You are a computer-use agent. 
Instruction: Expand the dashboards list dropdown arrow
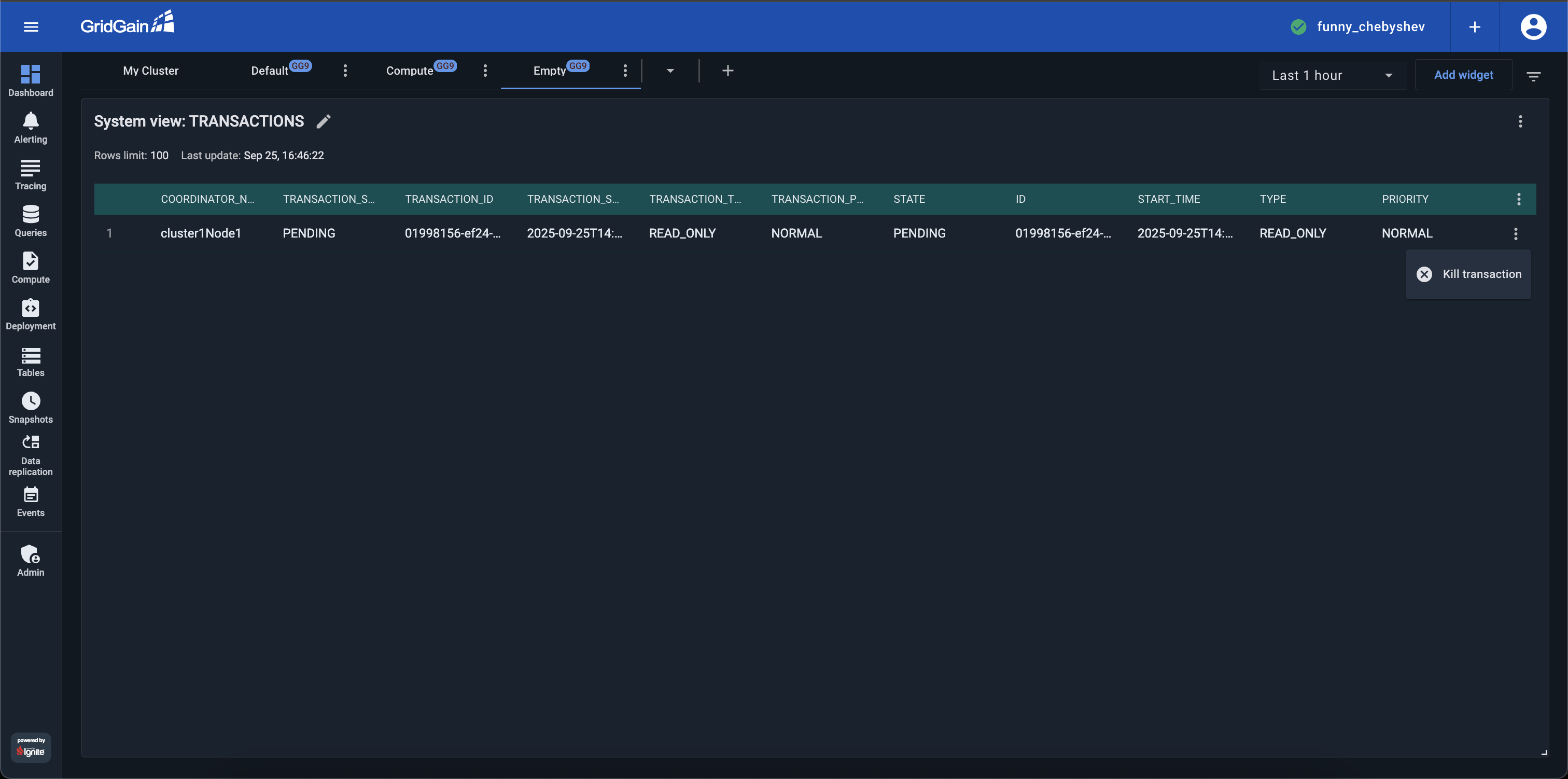pos(670,71)
